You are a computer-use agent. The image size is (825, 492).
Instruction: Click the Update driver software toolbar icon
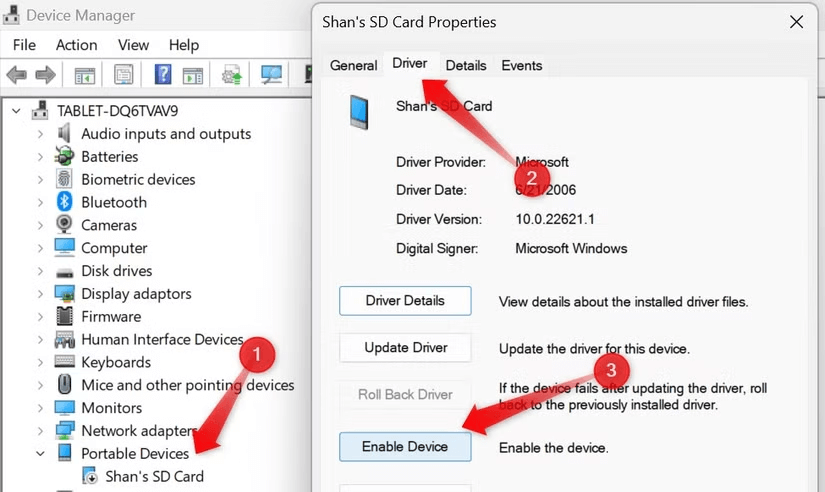point(233,75)
